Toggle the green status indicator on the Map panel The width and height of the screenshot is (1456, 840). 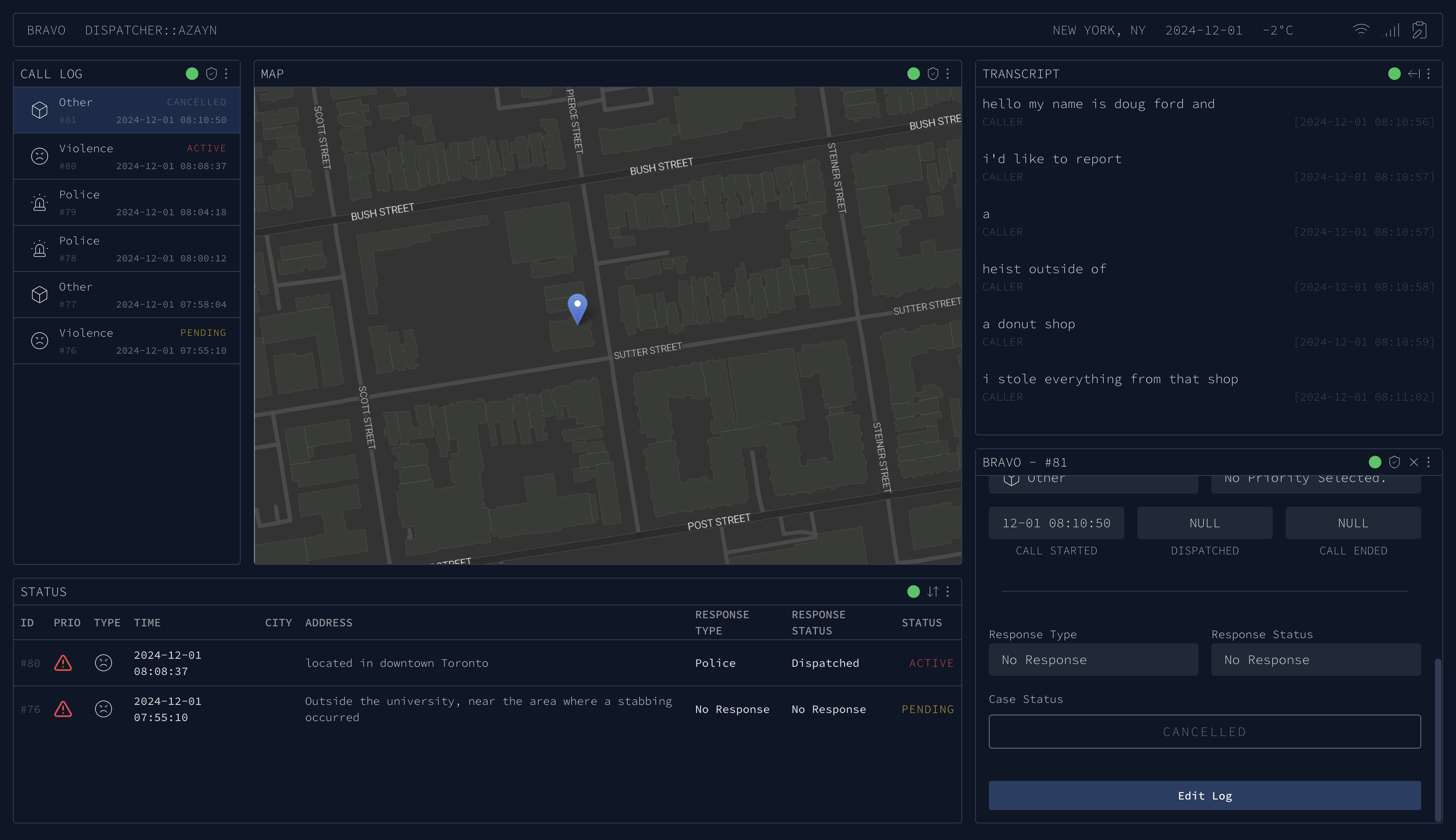(913, 73)
